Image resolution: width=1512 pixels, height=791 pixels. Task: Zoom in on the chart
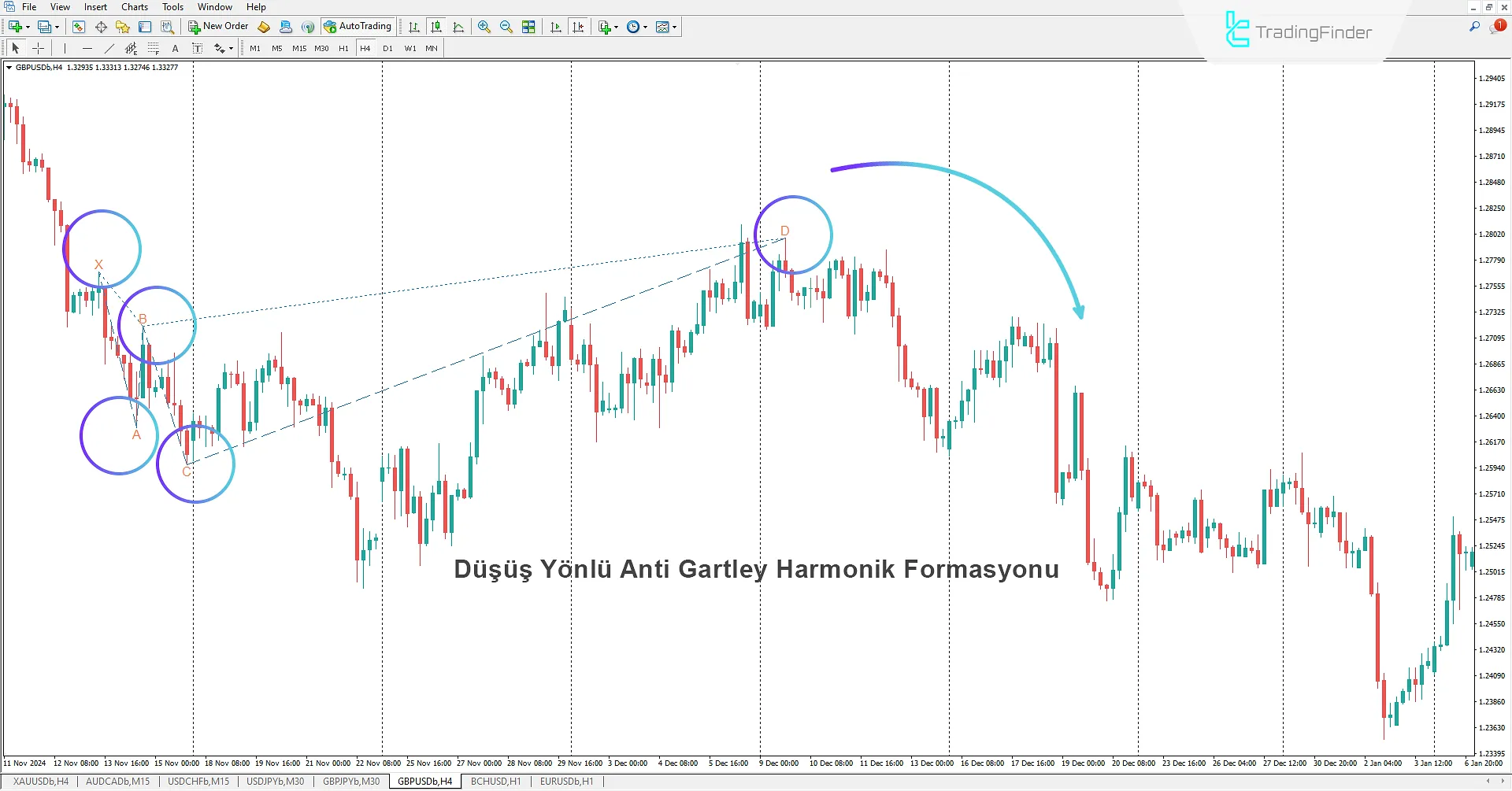484,26
